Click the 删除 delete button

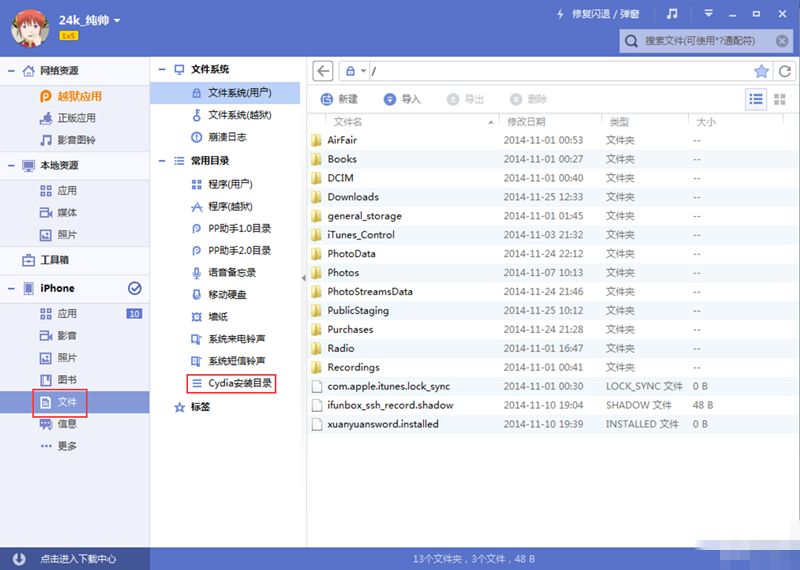[x=528, y=99]
